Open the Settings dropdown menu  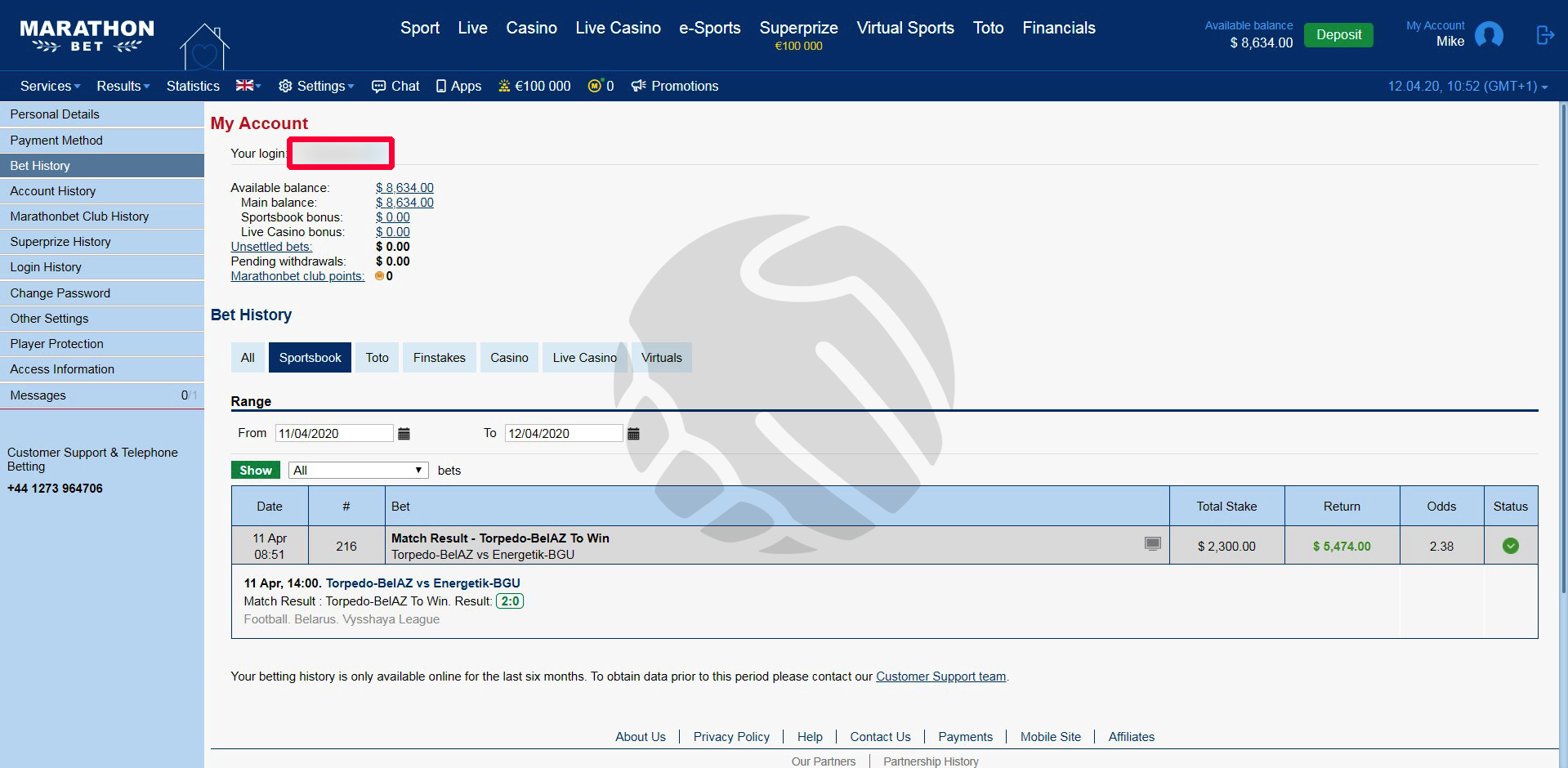tap(316, 86)
